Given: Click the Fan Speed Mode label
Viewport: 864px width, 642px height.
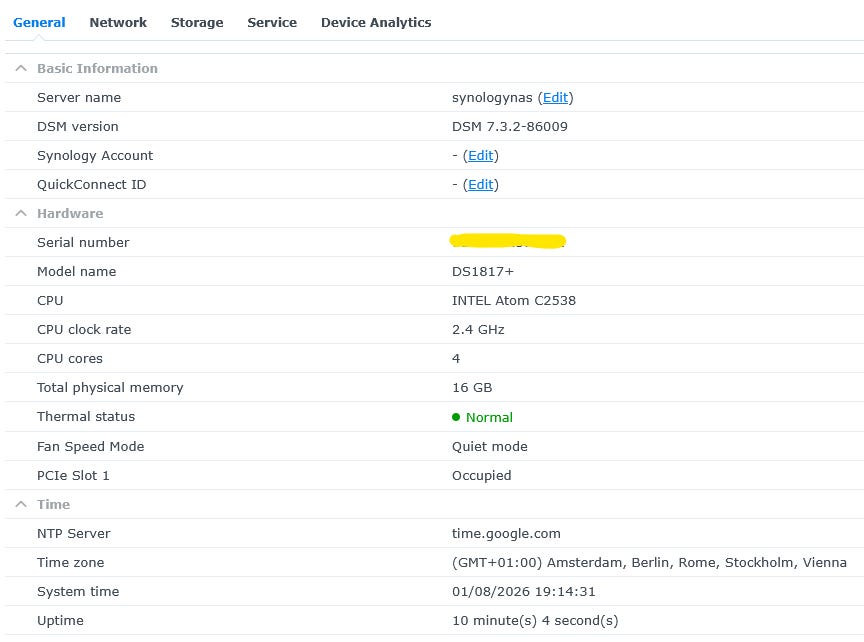Looking at the screenshot, I should click(90, 446).
